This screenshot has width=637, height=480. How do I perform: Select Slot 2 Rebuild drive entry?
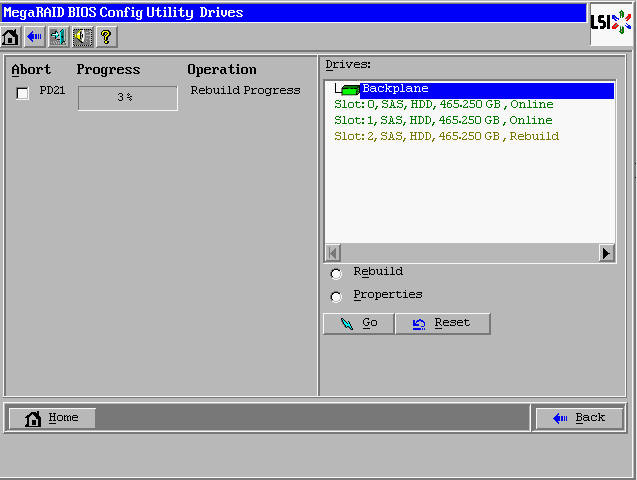[446, 136]
